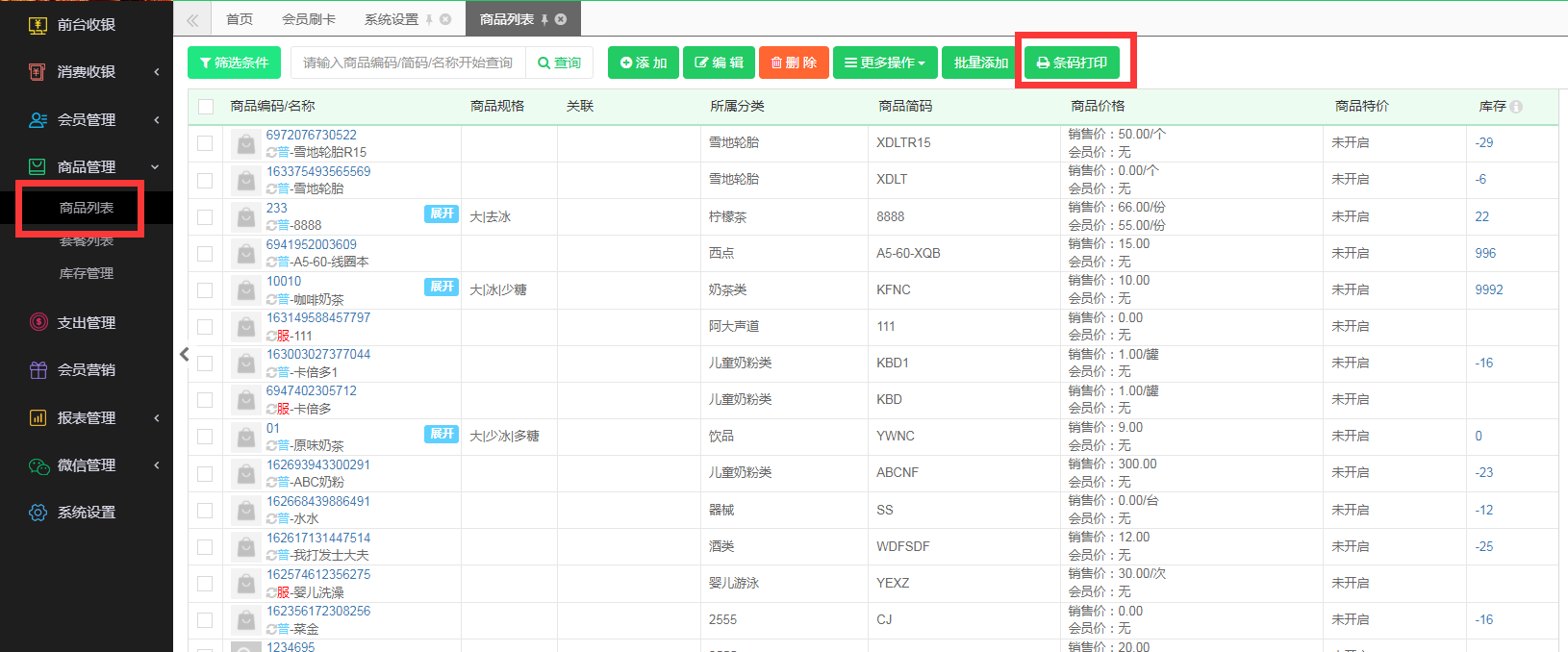Open the 更多操作 dropdown menu
This screenshot has width=1568, height=652.
click(884, 63)
